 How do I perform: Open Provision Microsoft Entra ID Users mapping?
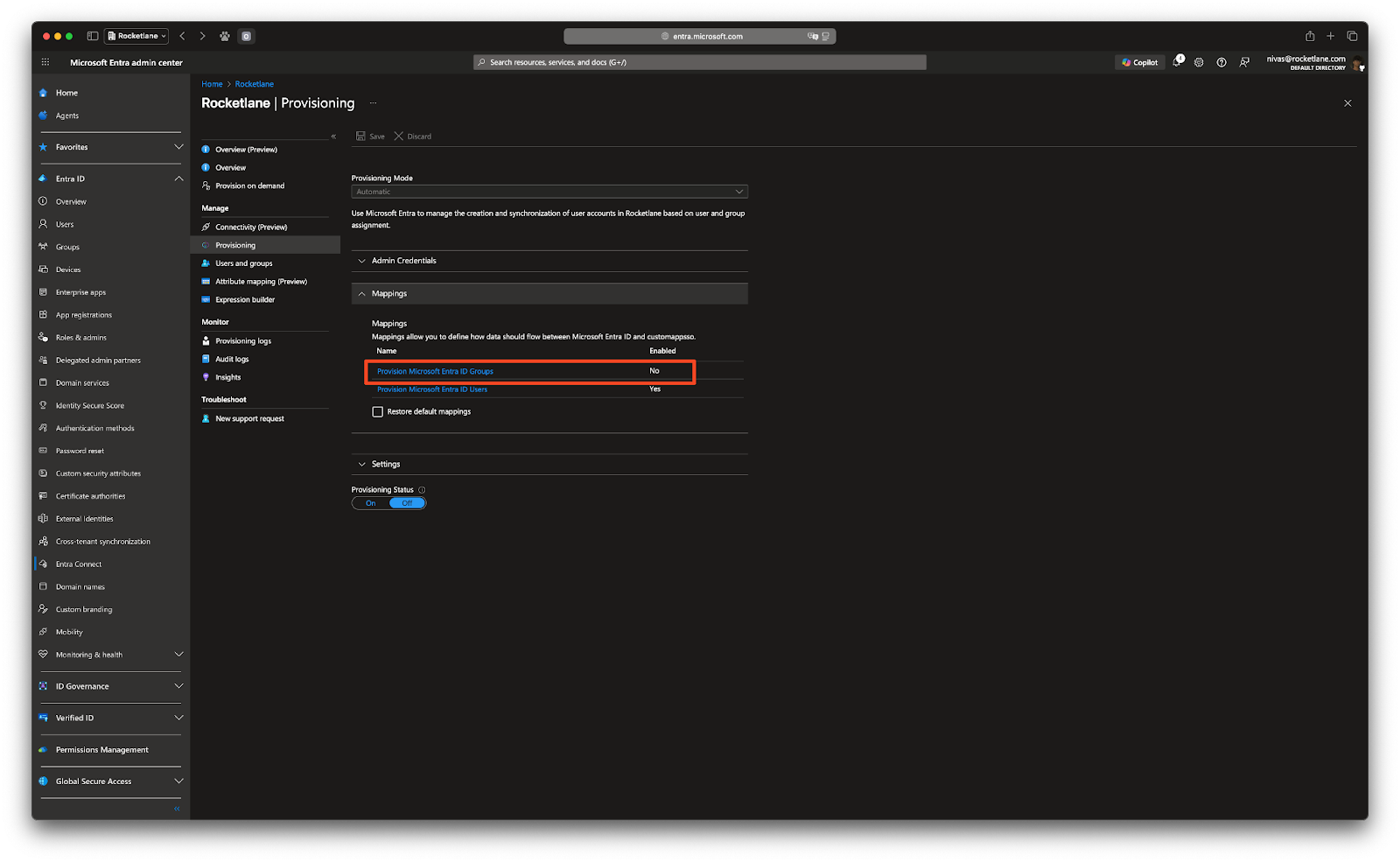pos(432,389)
